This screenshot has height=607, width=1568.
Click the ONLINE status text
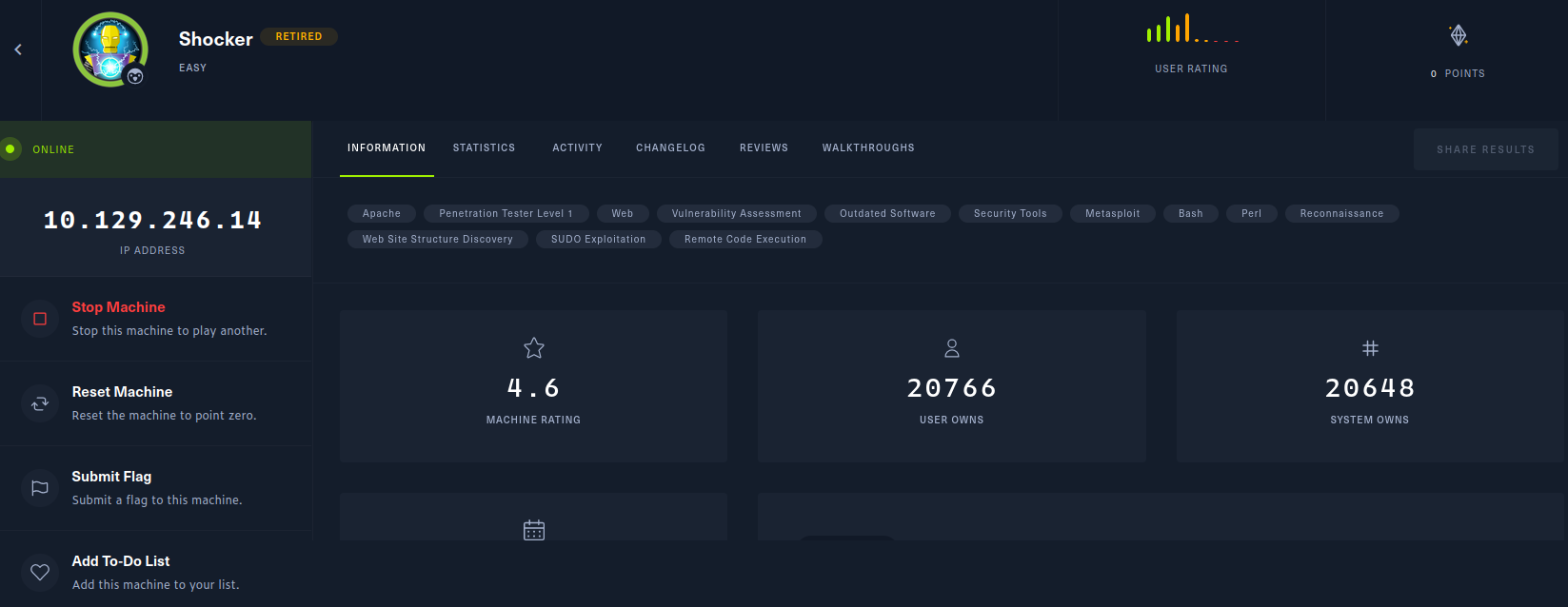(x=53, y=149)
